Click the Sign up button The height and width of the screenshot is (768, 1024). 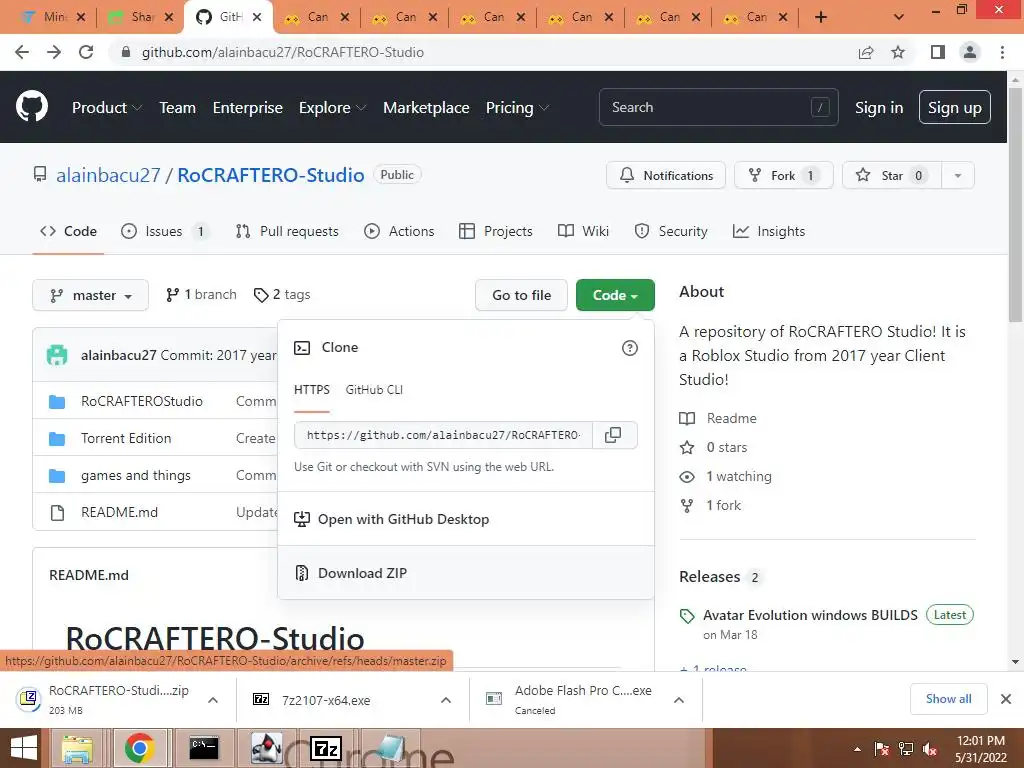(954, 108)
